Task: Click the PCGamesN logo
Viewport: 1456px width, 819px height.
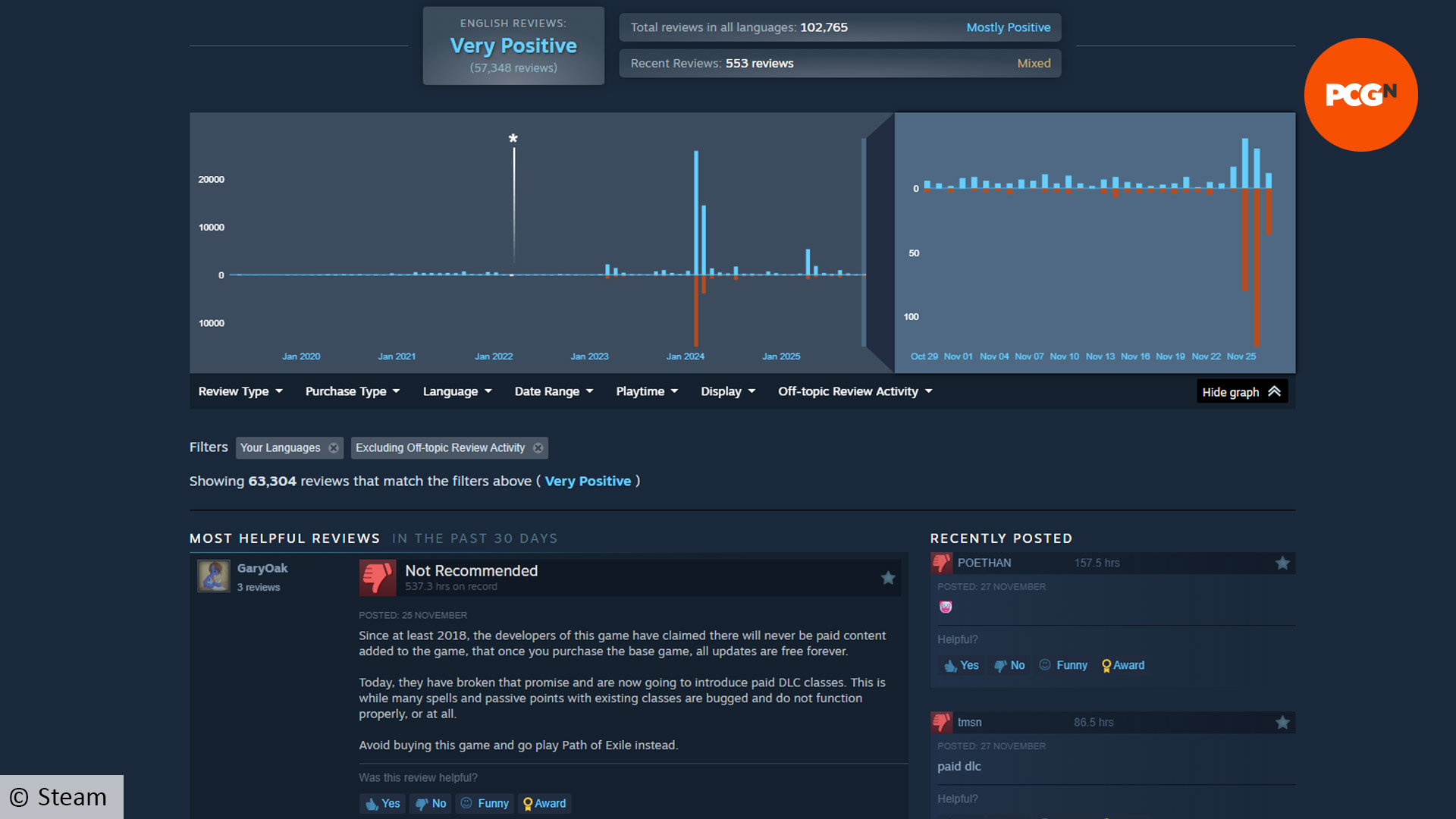Action: 1360,95
